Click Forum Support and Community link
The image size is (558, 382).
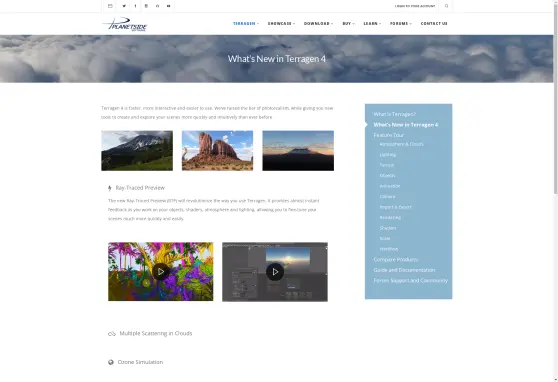coord(410,281)
